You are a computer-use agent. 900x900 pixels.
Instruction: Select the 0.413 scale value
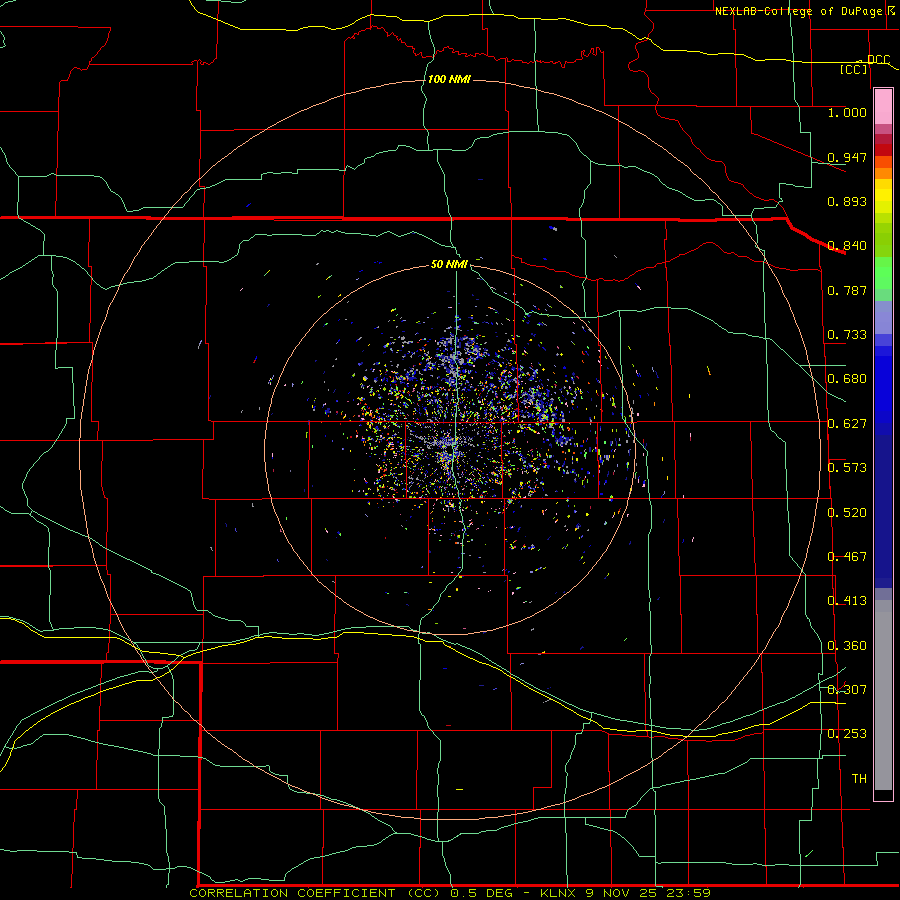pos(847,601)
